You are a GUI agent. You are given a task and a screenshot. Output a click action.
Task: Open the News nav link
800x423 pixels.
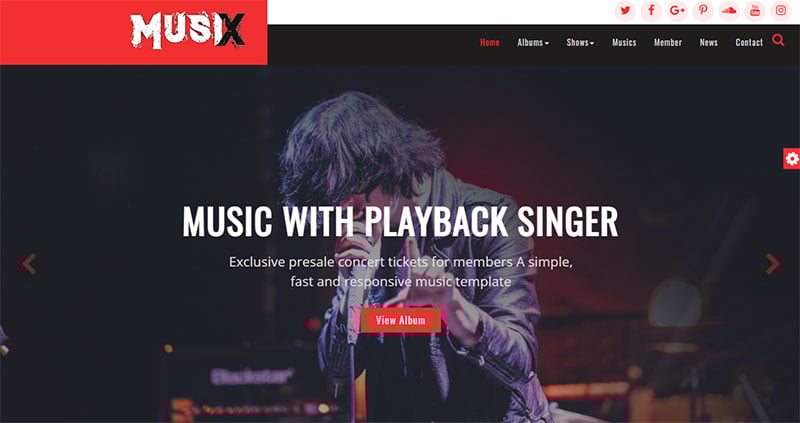[x=709, y=43]
